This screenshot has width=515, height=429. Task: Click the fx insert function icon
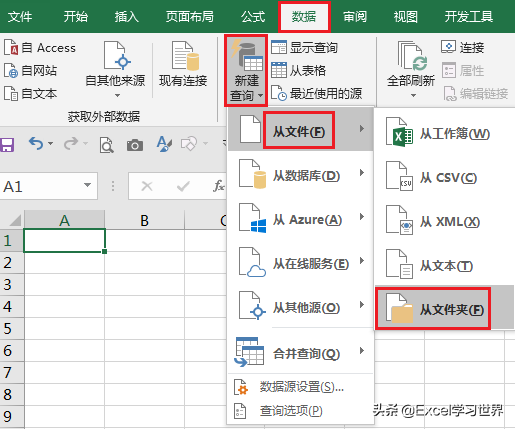[x=219, y=186]
